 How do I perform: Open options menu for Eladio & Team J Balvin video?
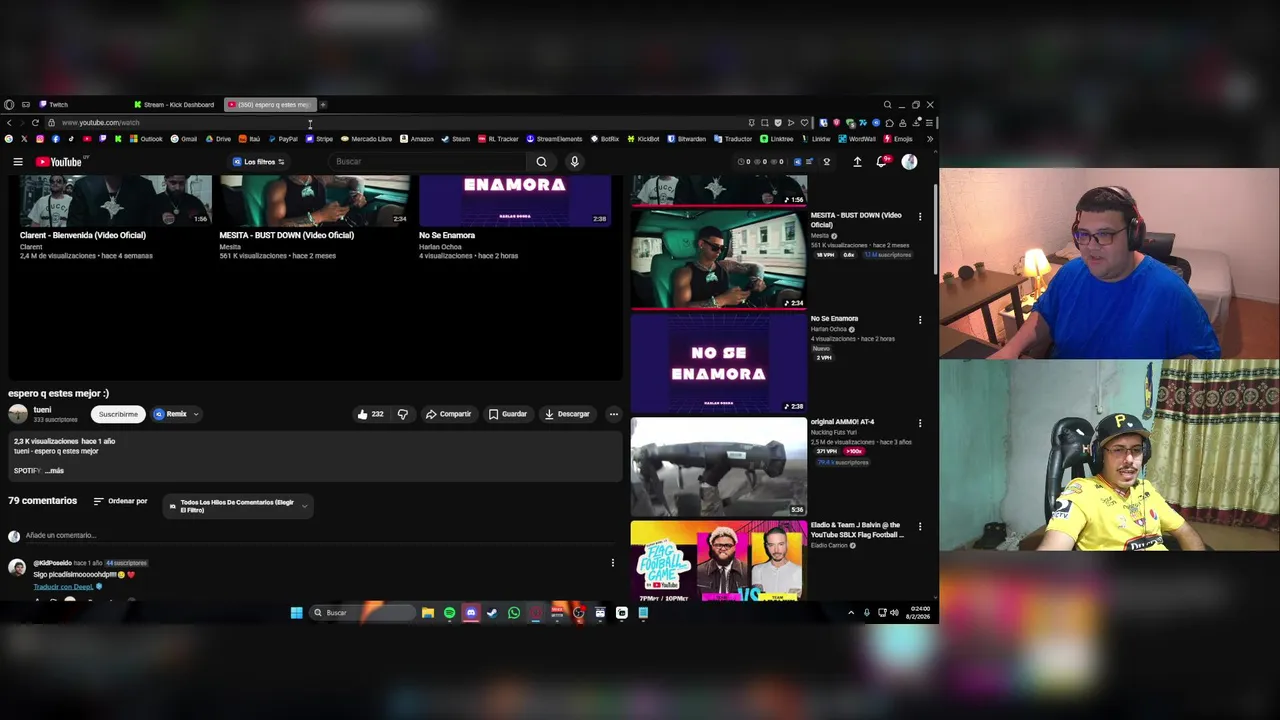920,526
